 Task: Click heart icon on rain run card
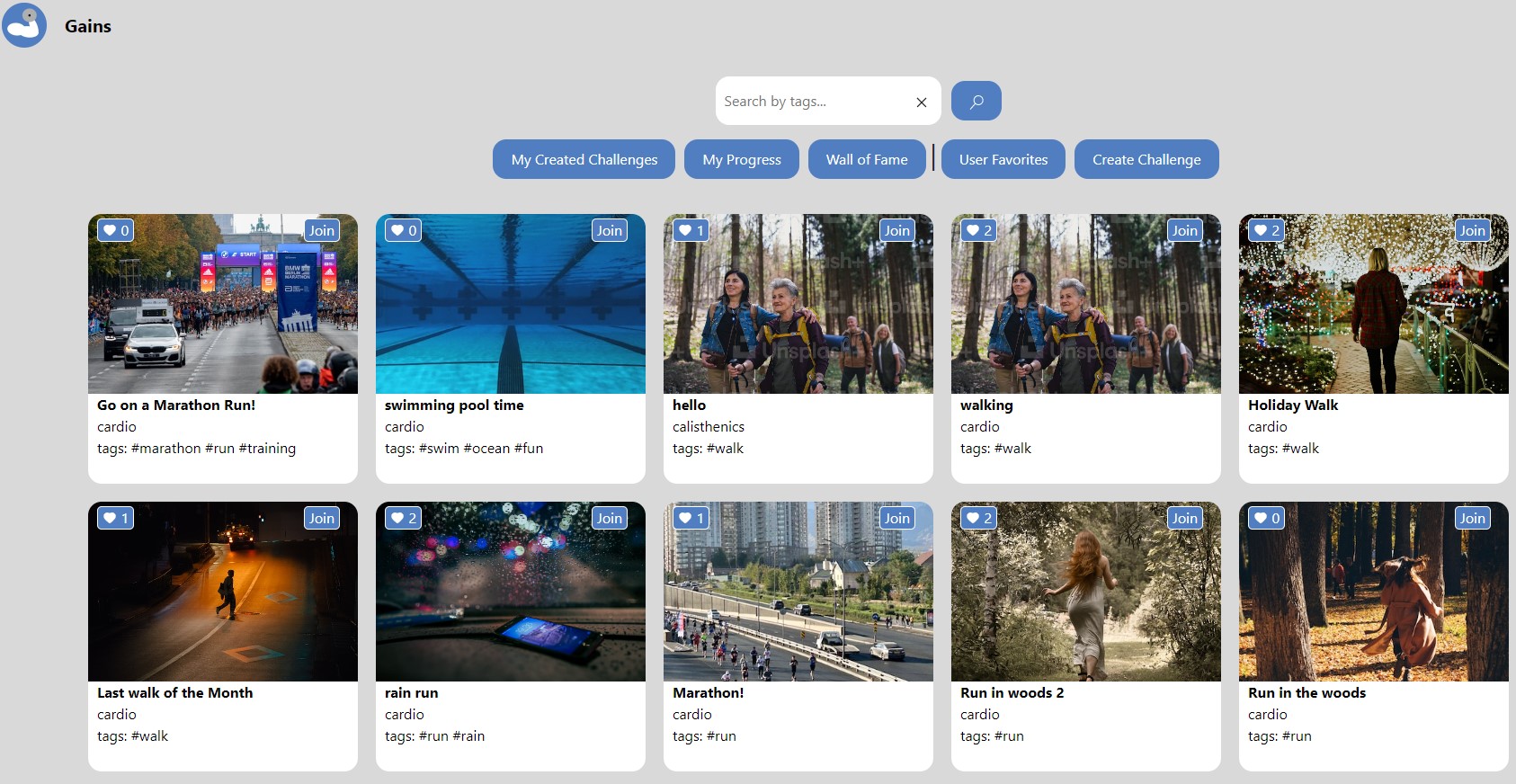point(398,518)
